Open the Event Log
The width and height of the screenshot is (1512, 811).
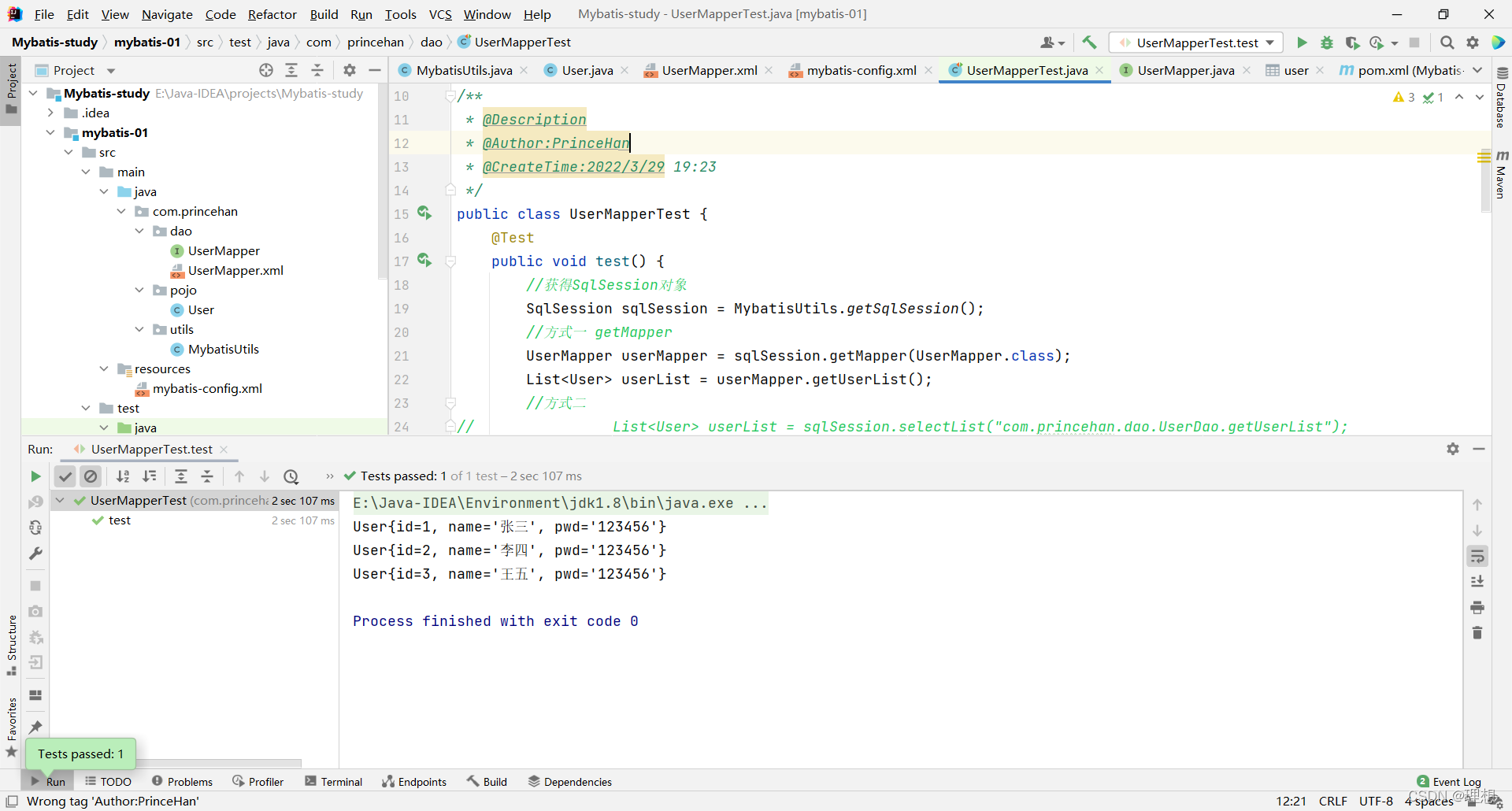pos(1449,781)
